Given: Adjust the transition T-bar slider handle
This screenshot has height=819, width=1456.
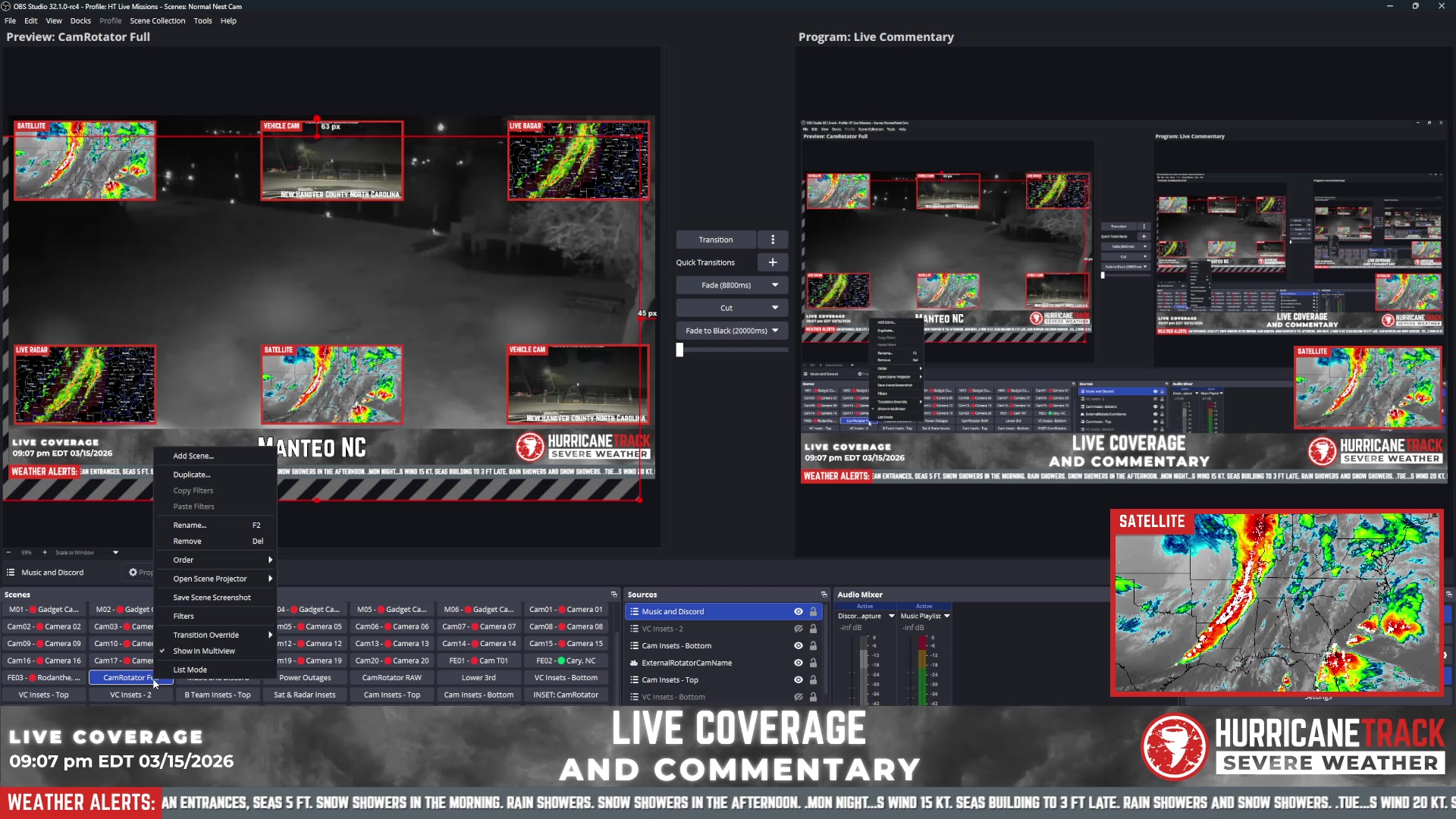Looking at the screenshot, I should tap(679, 350).
